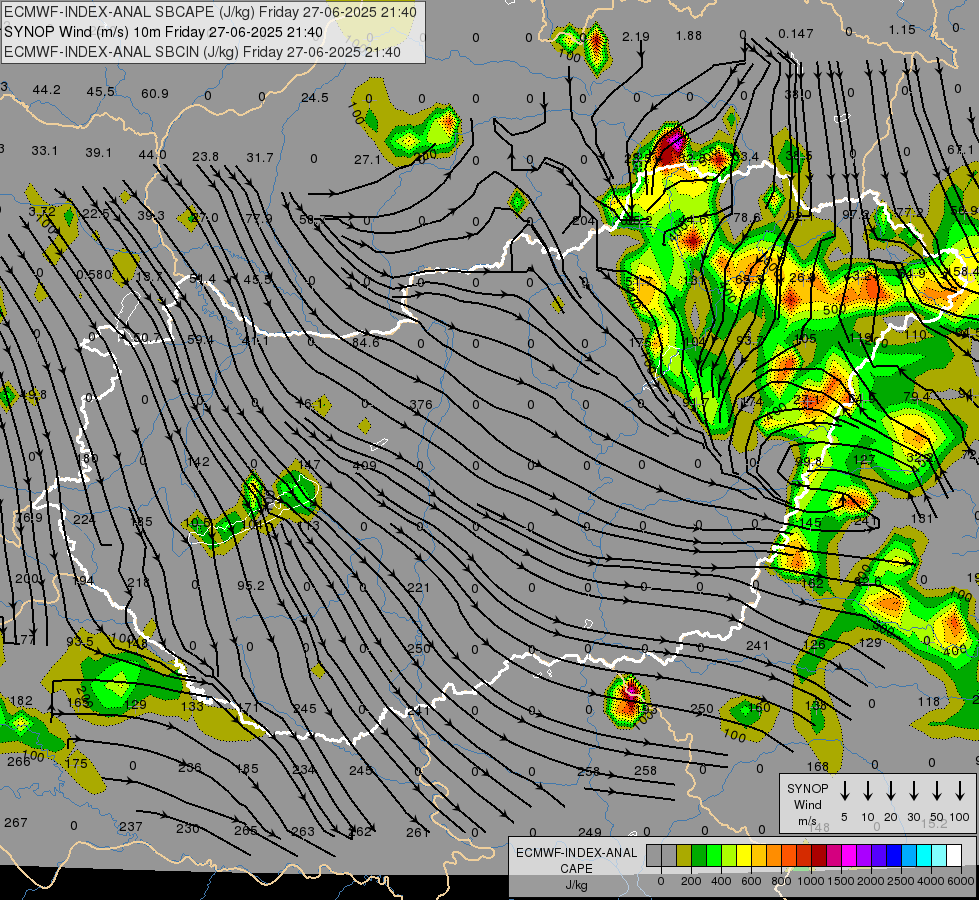The width and height of the screenshot is (979, 900).
Task: Click the 1000 tick label on CAPE scale
Action: (812, 881)
